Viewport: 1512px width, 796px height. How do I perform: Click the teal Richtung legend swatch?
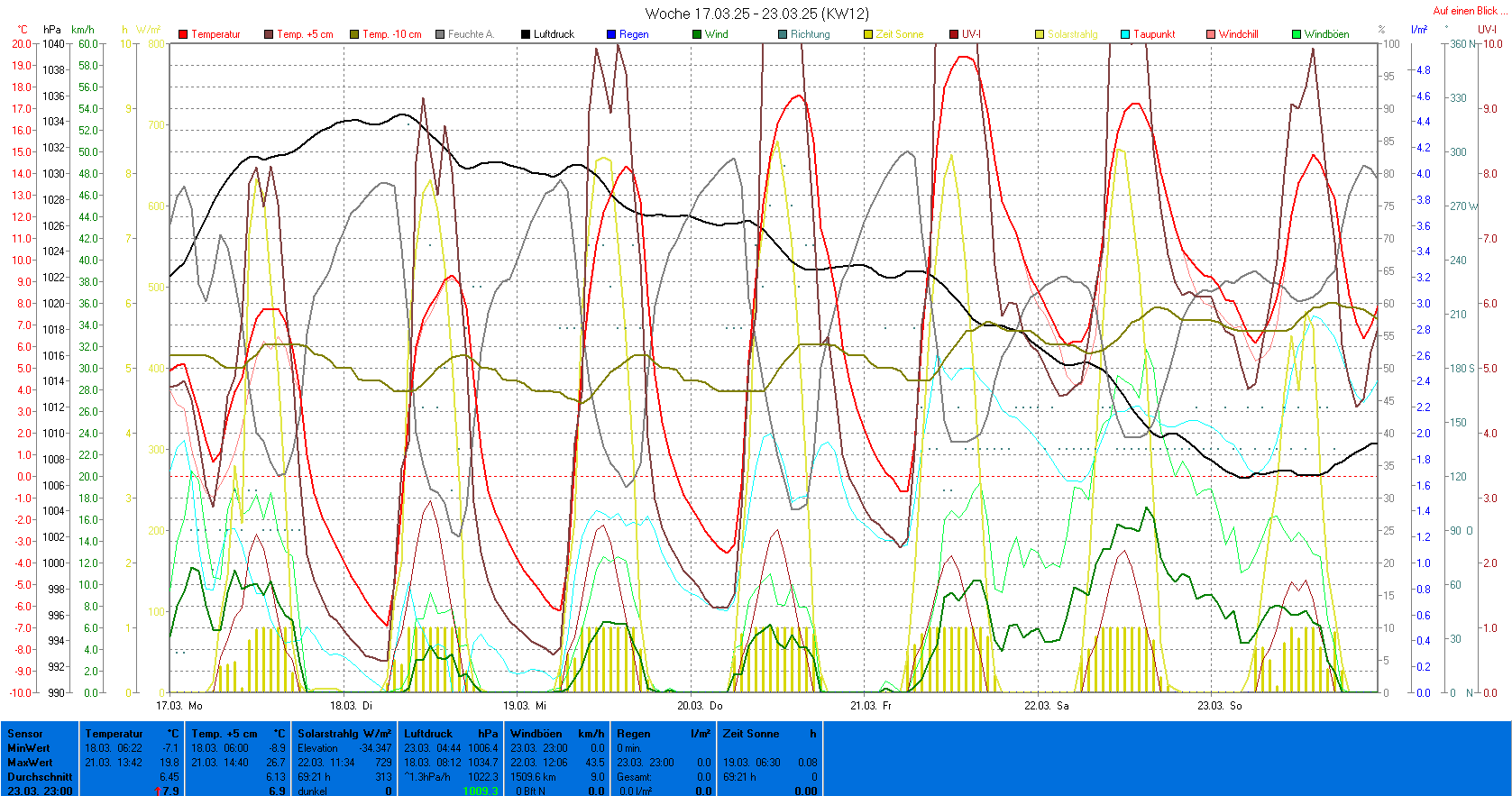coord(783,34)
